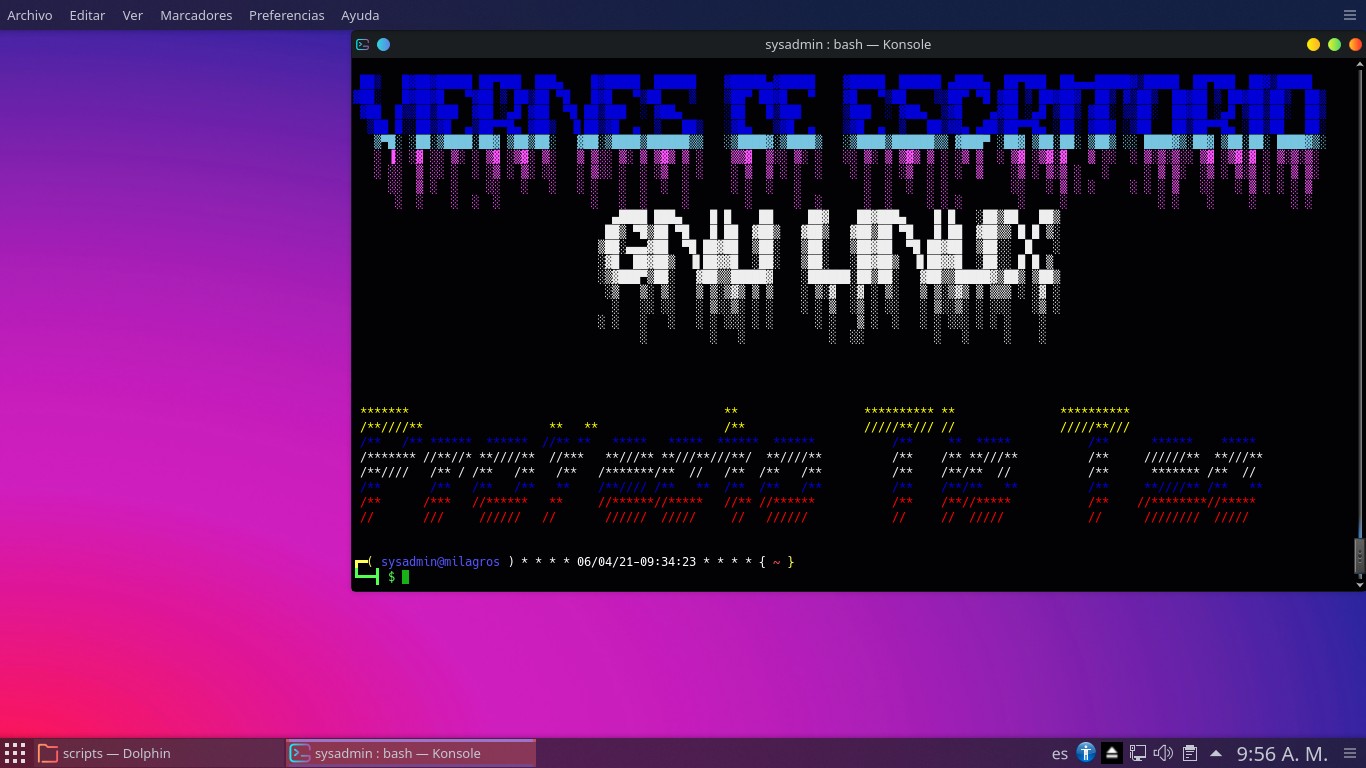
Task: Open the Ver menu
Action: click(132, 15)
